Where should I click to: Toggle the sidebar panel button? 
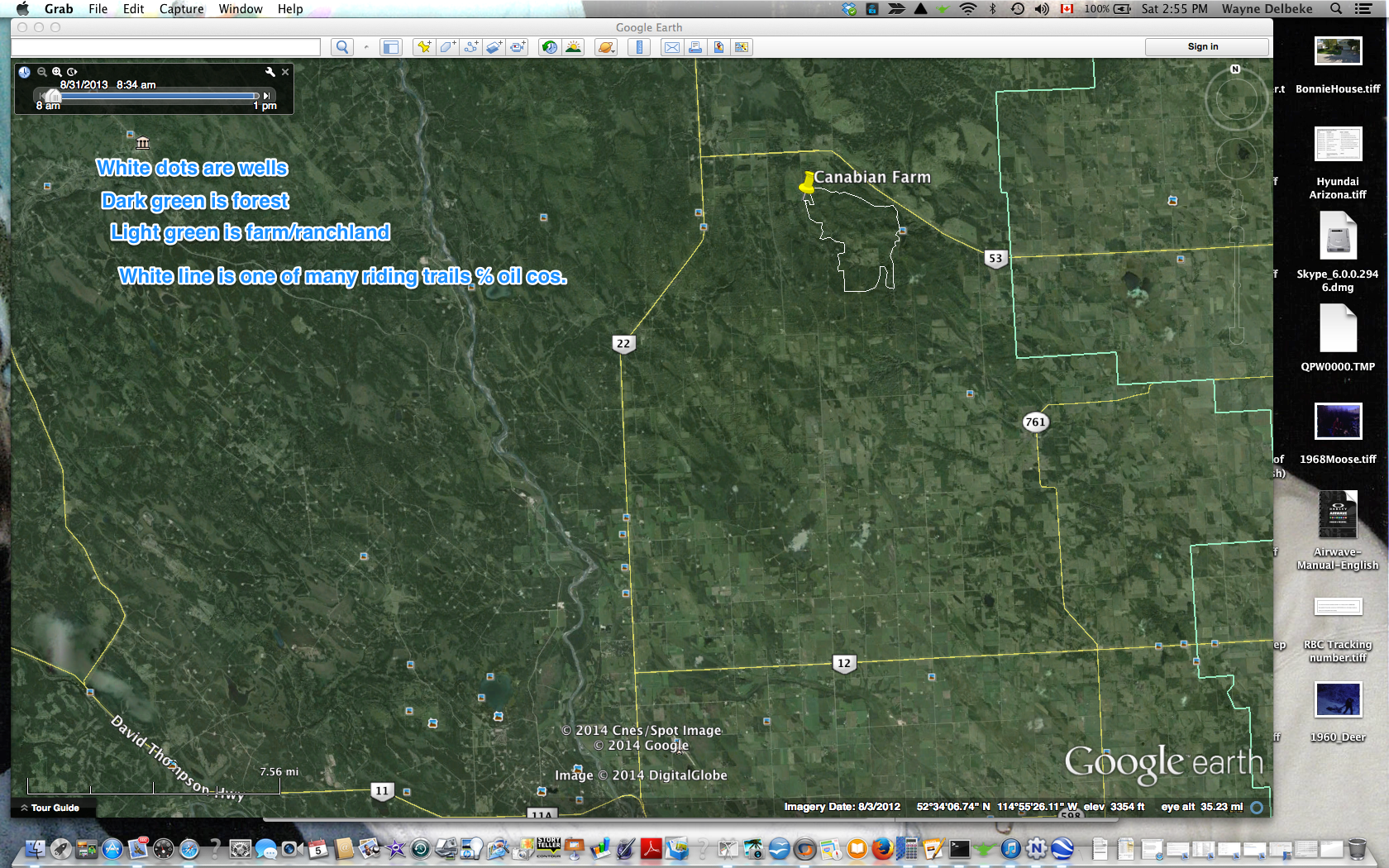coord(390,47)
